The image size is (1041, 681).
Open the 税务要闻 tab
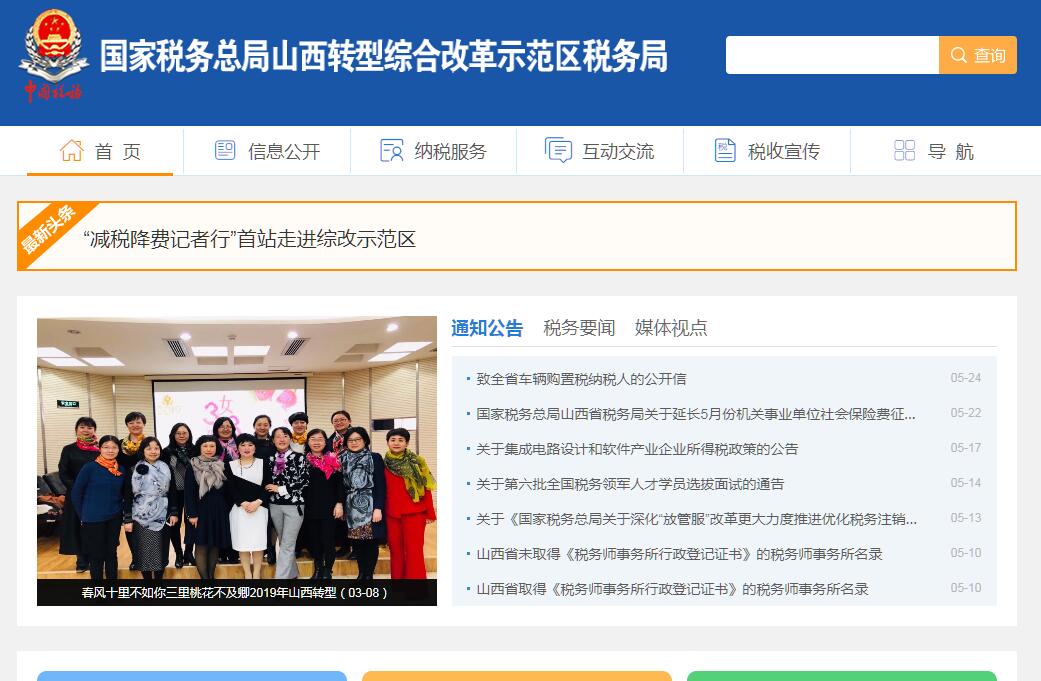pyautogui.click(x=579, y=328)
